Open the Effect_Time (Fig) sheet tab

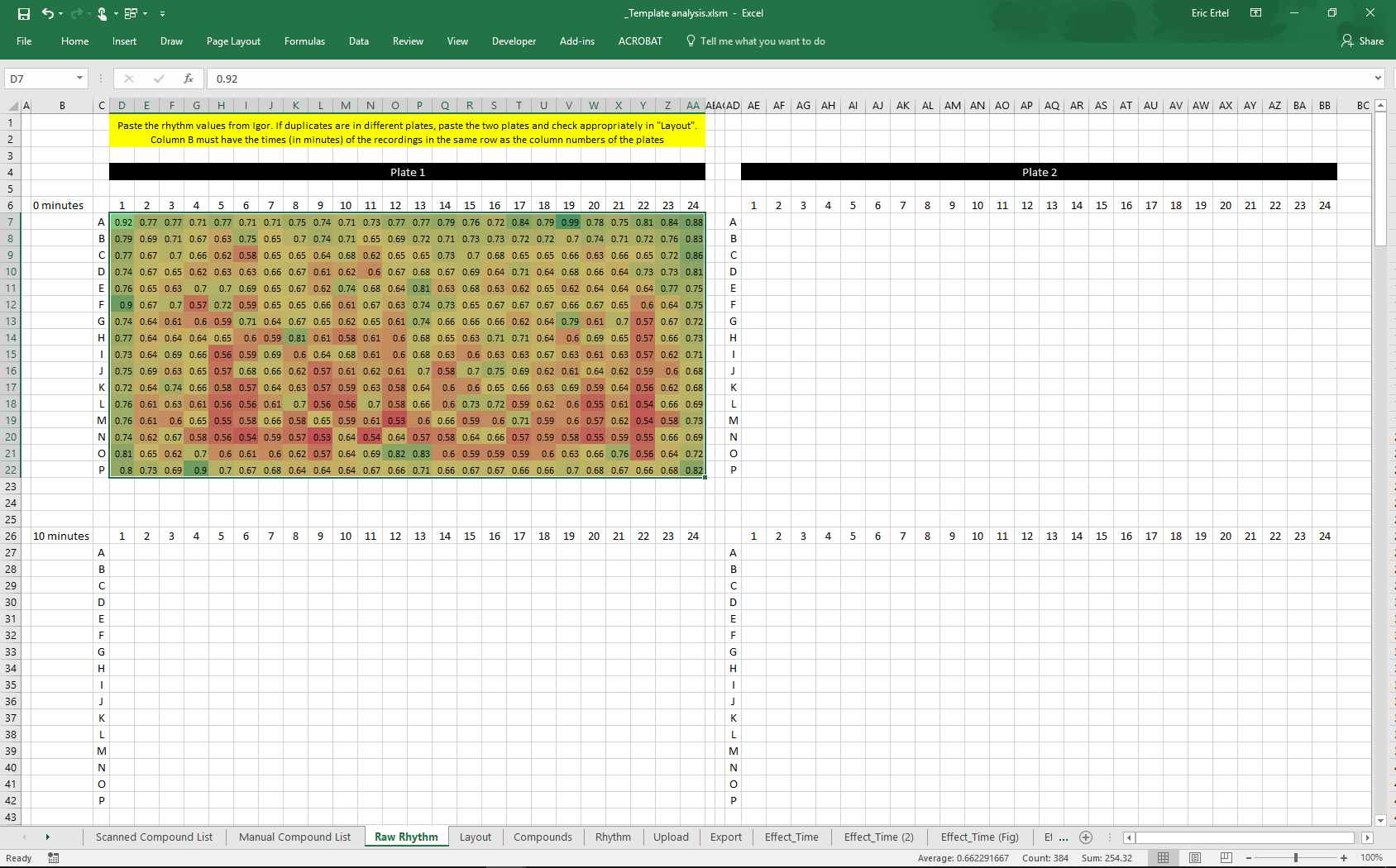(980, 837)
